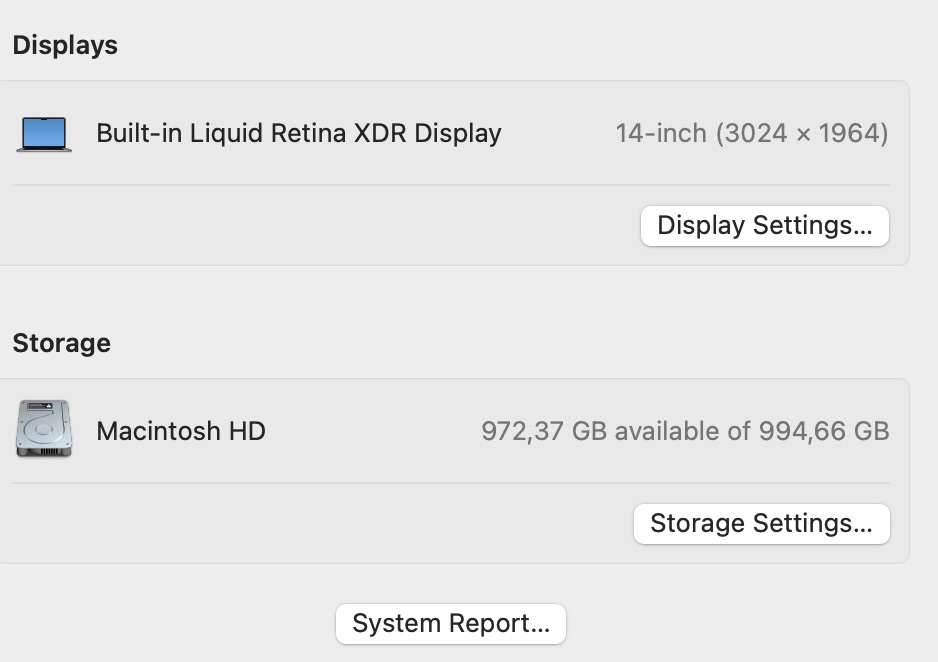Open the System Report
The image size is (938, 662).
tap(451, 624)
